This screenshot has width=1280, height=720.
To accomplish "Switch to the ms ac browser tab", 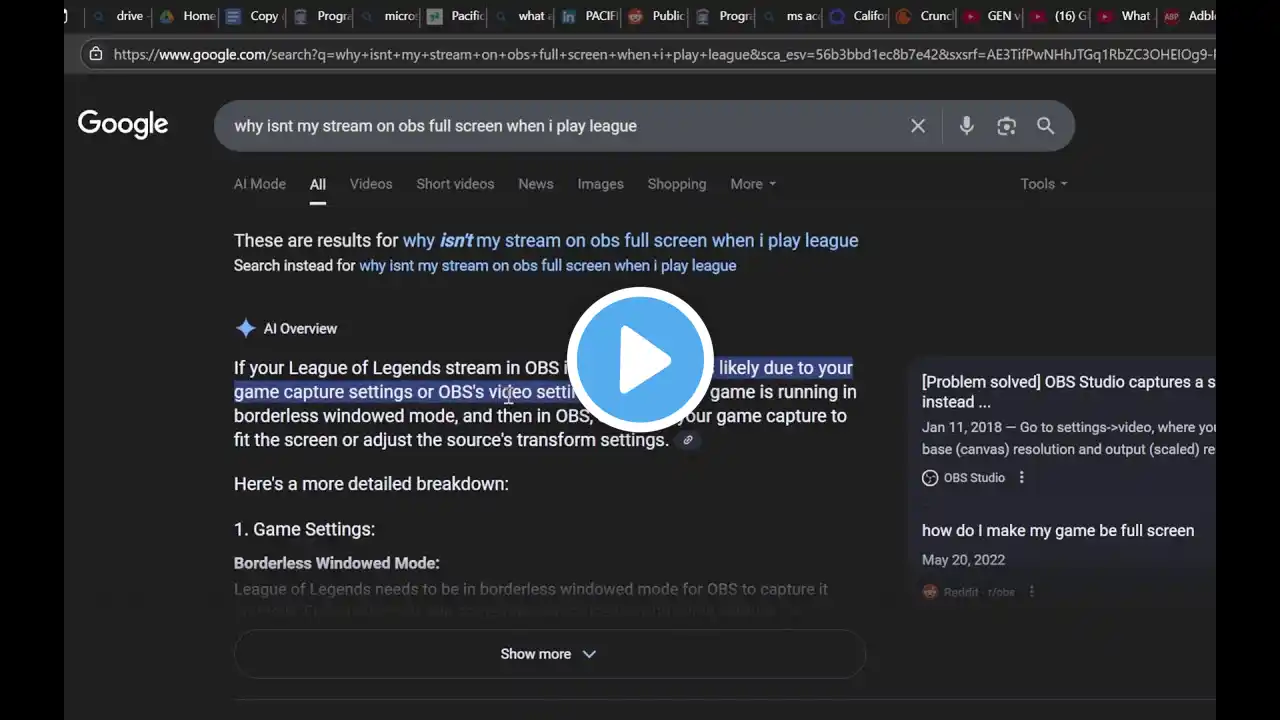I will tap(791, 16).
